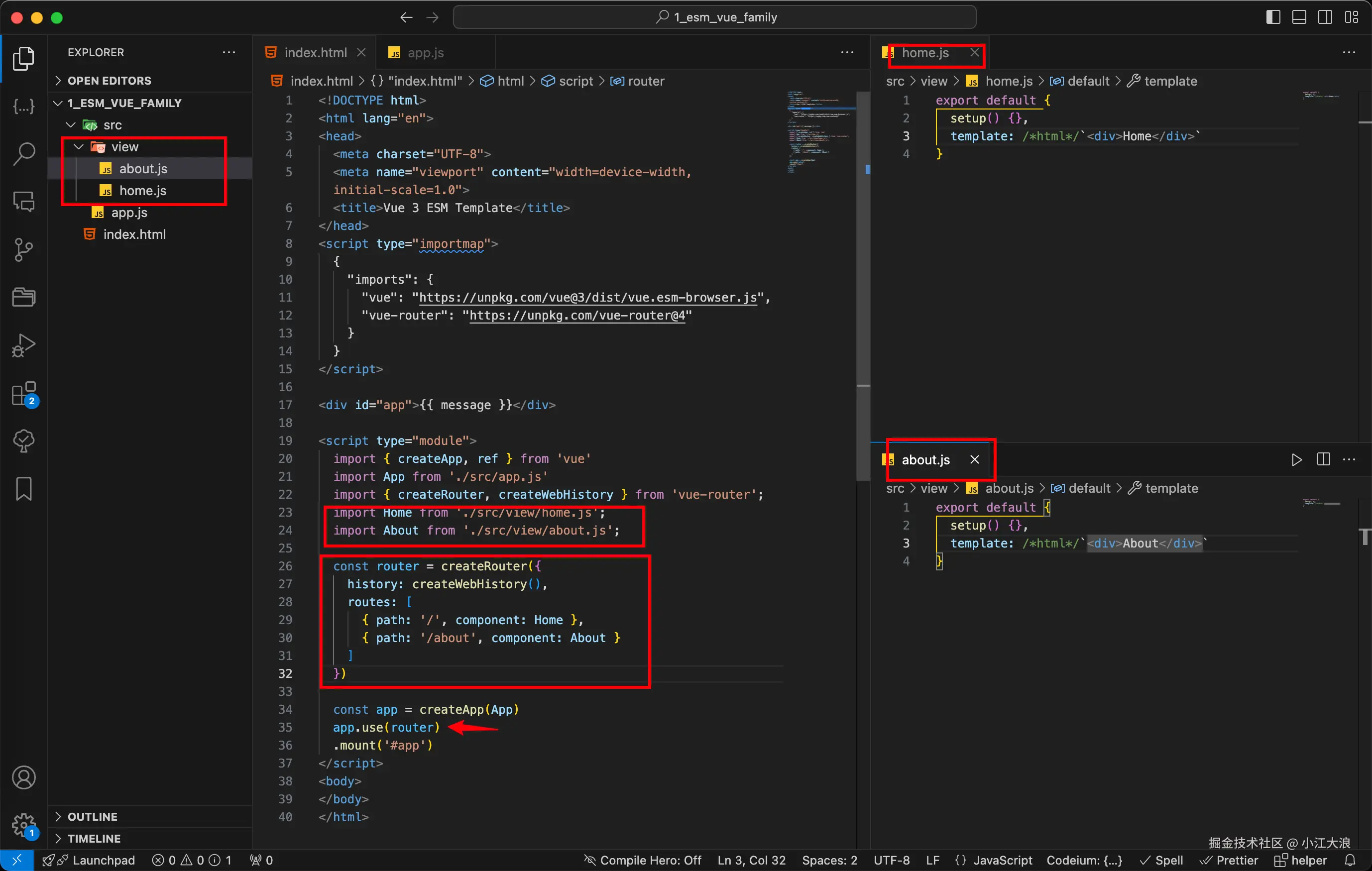Open the Search view in activity bar

coord(23,154)
